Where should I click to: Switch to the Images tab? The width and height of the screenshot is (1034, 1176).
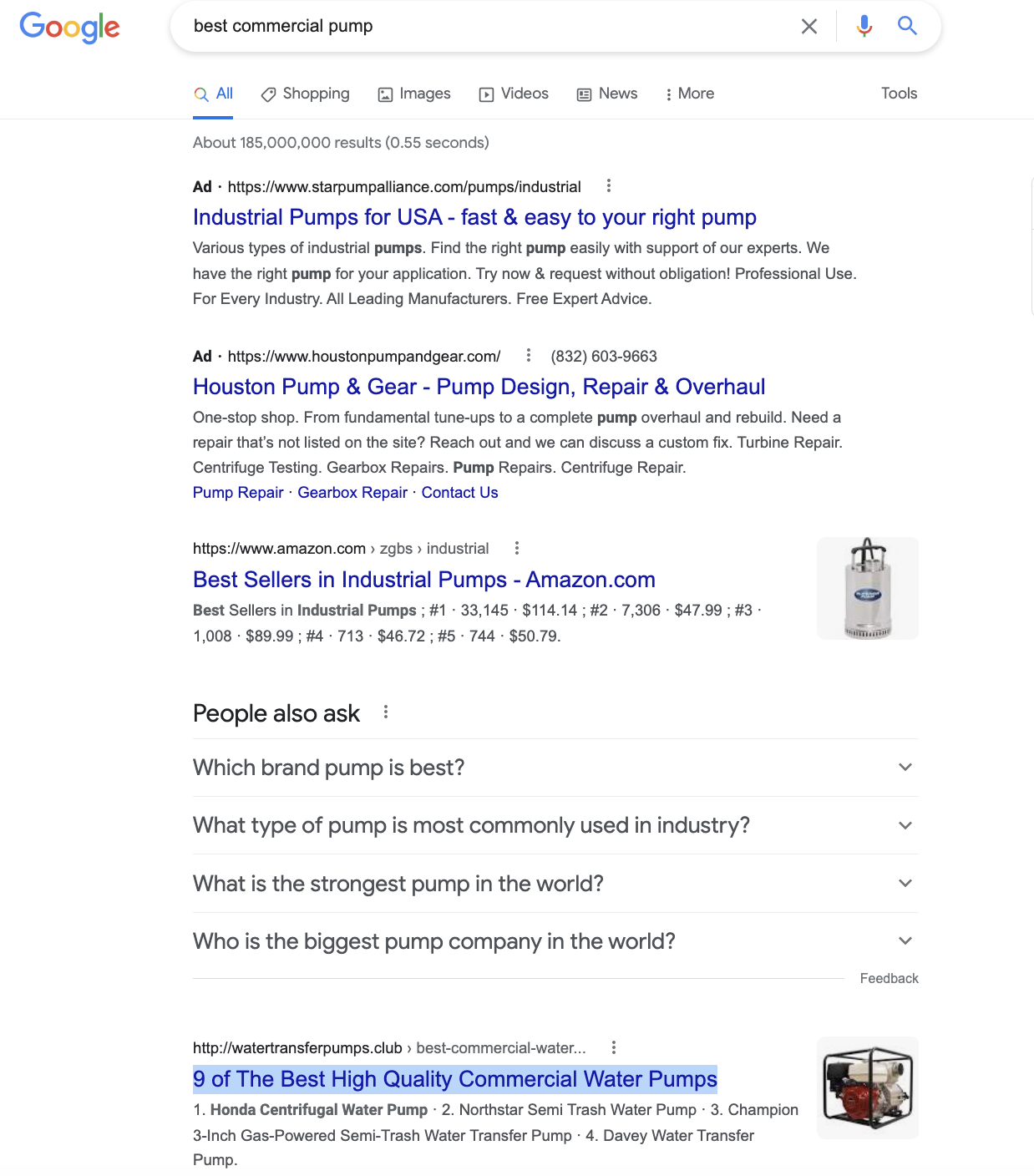pyautogui.click(x=414, y=94)
